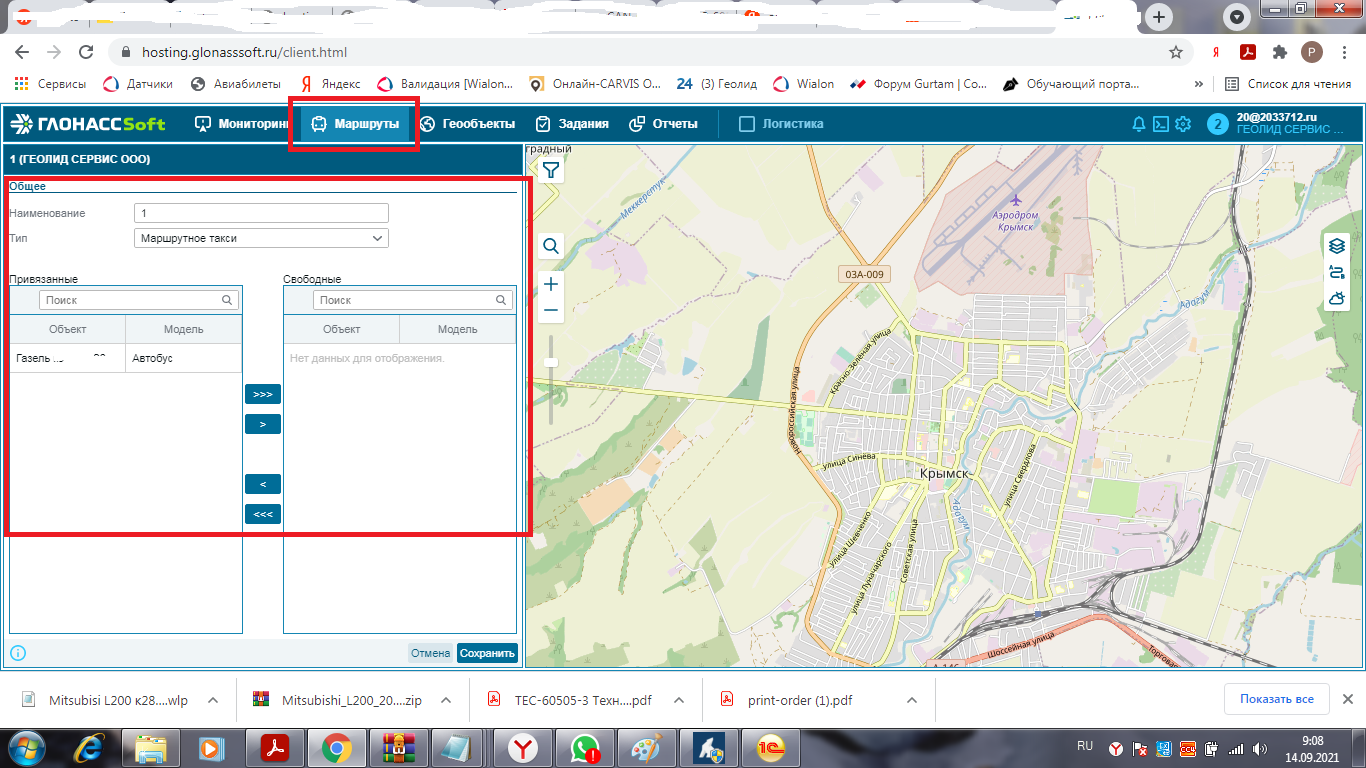Image resolution: width=1366 pixels, height=768 pixels.
Task: Open settings gear in GLONASSSoft header
Action: (1183, 124)
